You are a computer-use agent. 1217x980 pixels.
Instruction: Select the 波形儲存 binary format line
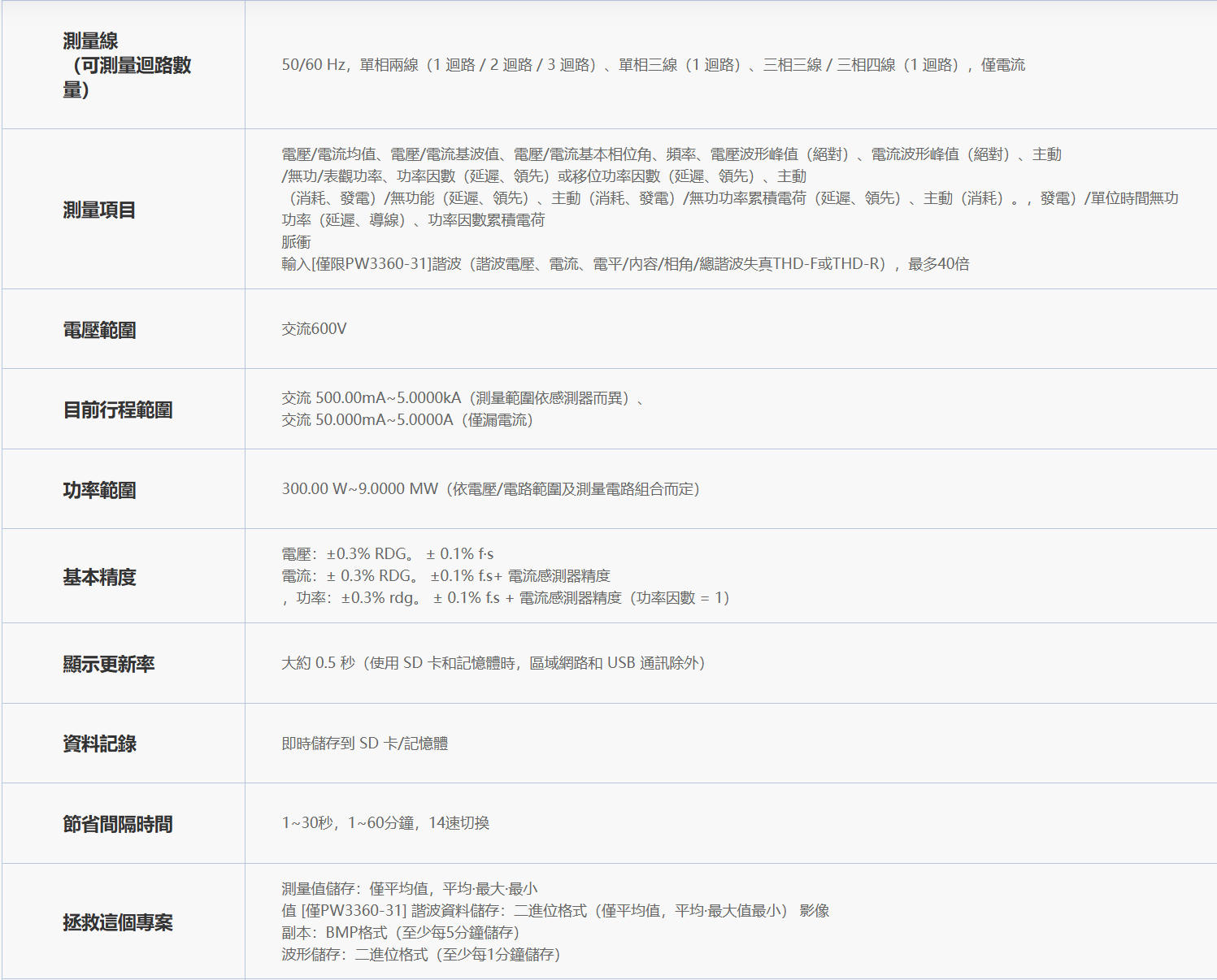[421, 955]
